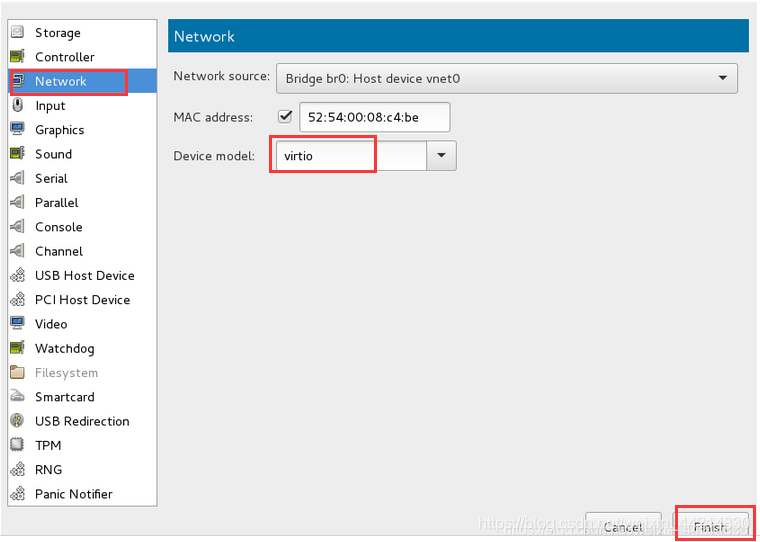
Task: Click the PCI Host Device icon
Action: click(17, 300)
